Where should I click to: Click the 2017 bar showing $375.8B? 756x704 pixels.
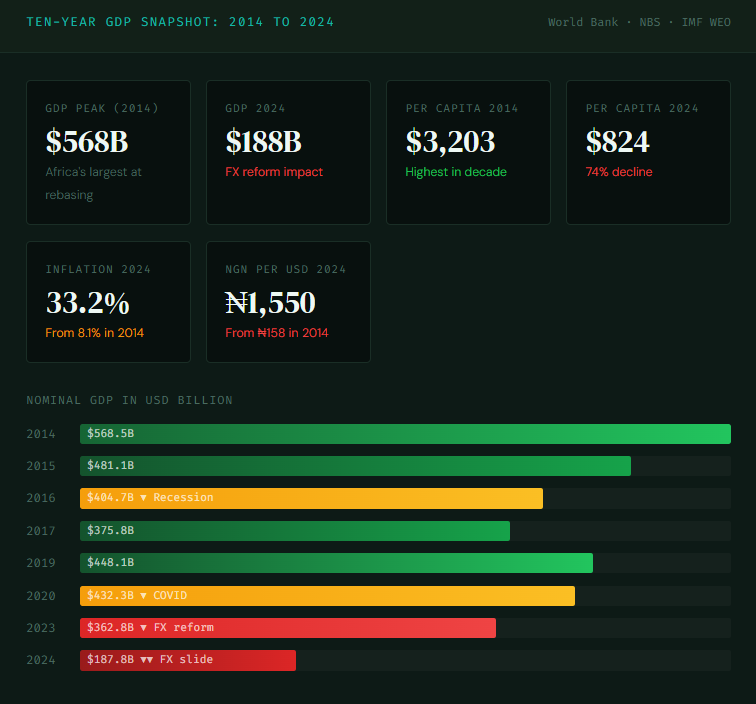click(295, 530)
